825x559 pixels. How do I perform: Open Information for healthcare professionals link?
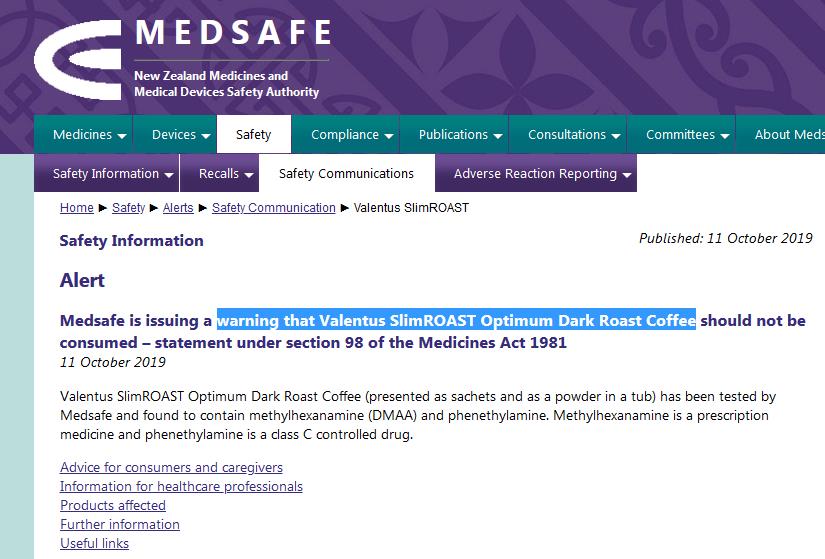point(182,486)
